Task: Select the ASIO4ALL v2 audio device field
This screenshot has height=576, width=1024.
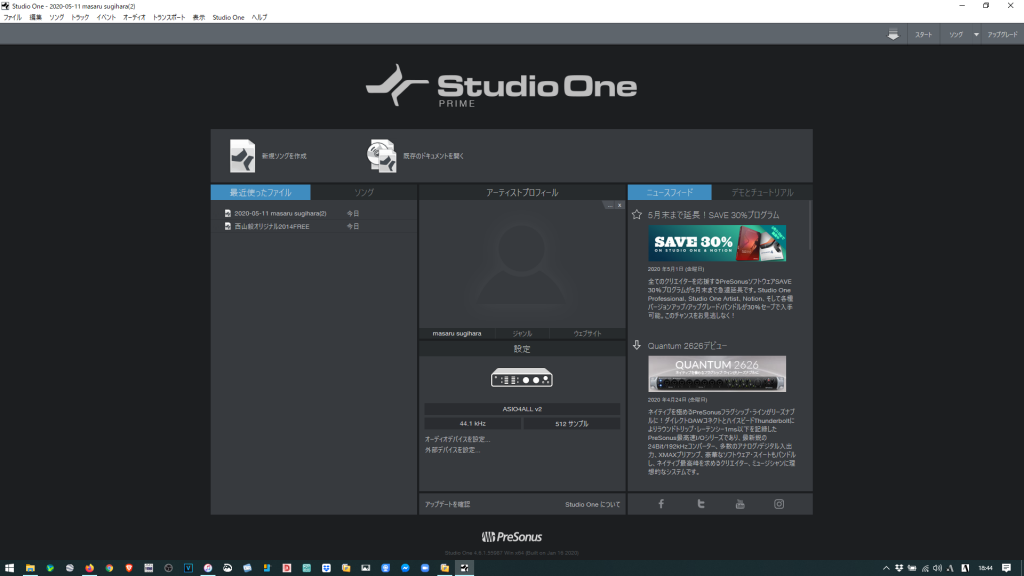Action: tap(522, 409)
